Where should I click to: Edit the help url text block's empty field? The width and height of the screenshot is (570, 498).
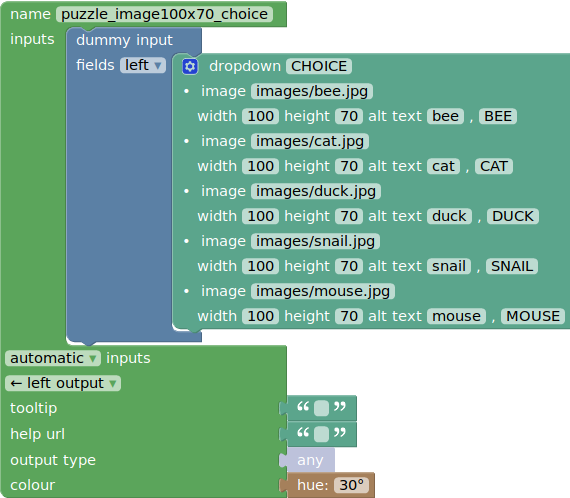pos(321,434)
